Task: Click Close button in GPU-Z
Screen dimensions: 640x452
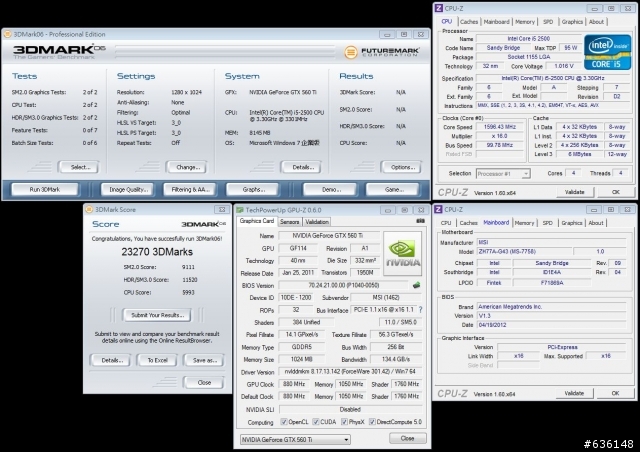Action: click(407, 438)
